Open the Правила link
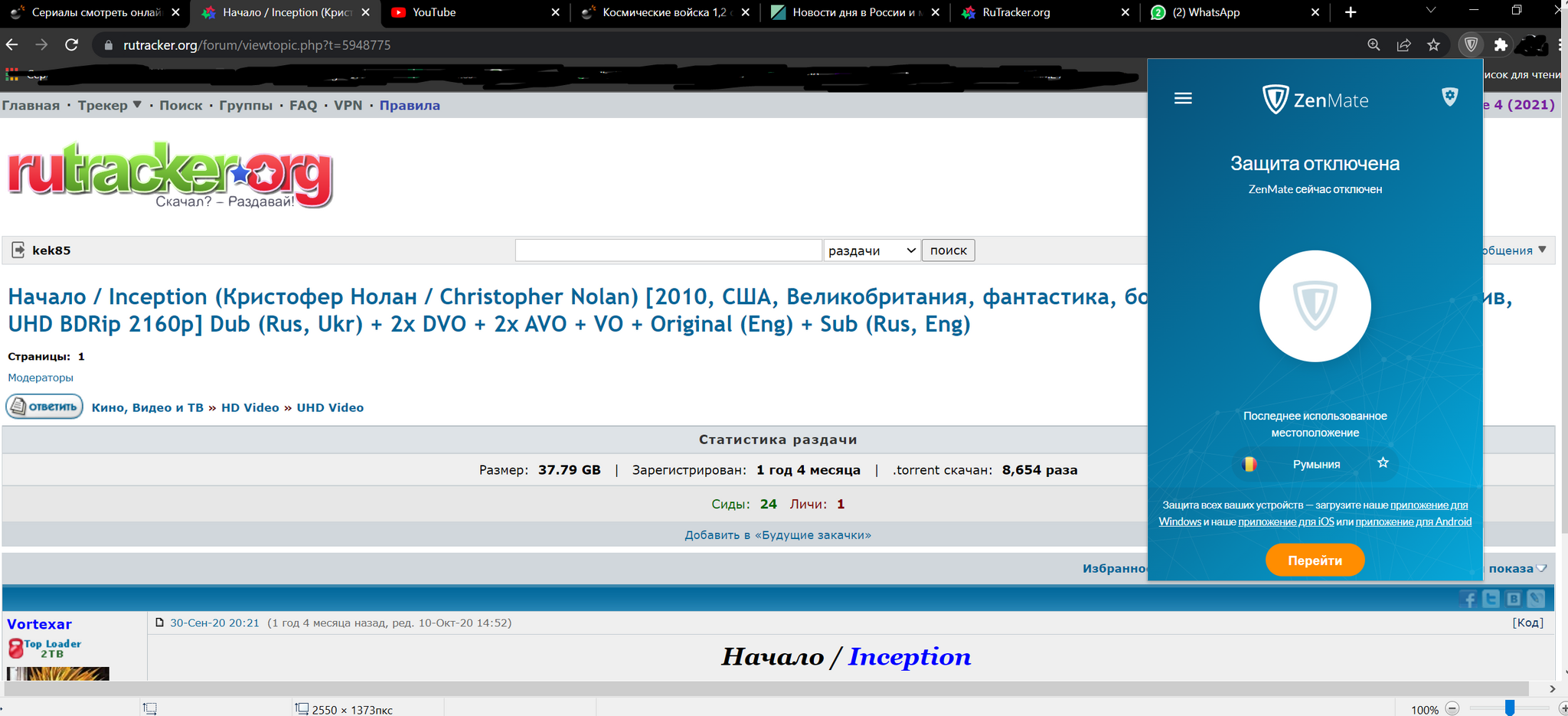This screenshot has width=1568, height=716. [x=410, y=106]
